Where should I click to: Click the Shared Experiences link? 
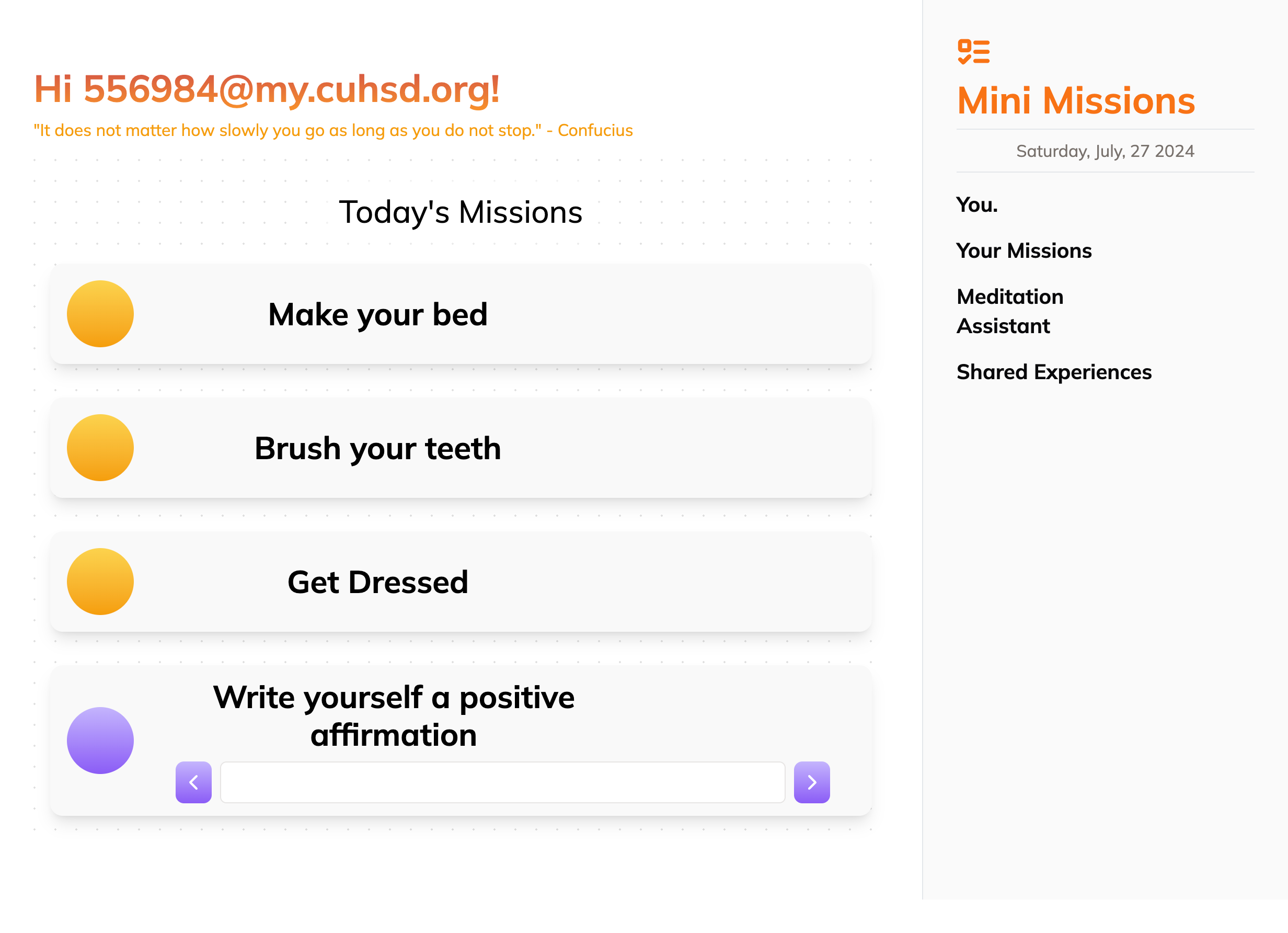click(1054, 372)
